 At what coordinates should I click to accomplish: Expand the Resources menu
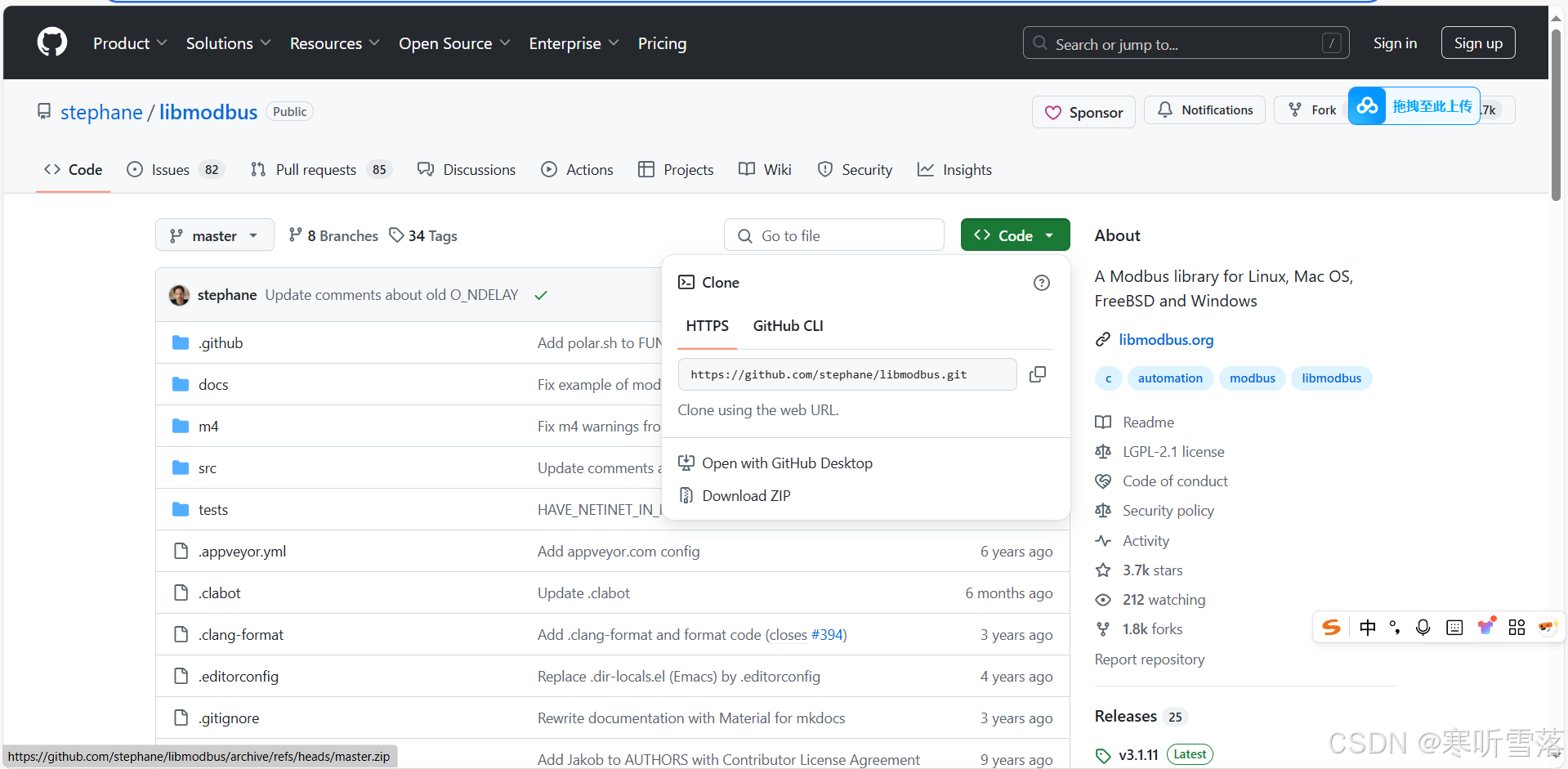[334, 43]
